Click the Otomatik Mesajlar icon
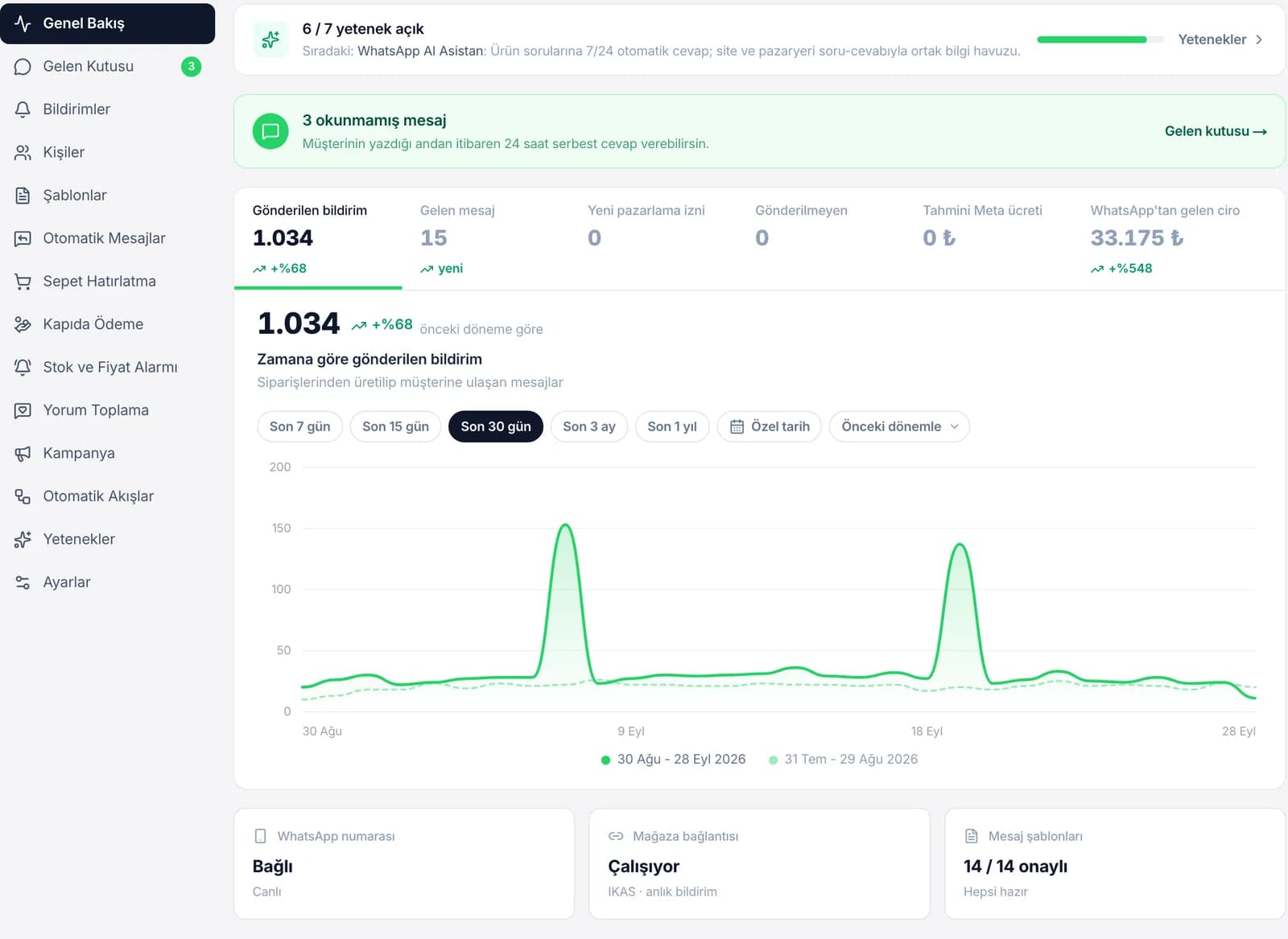The width and height of the screenshot is (1288, 939). tap(23, 238)
